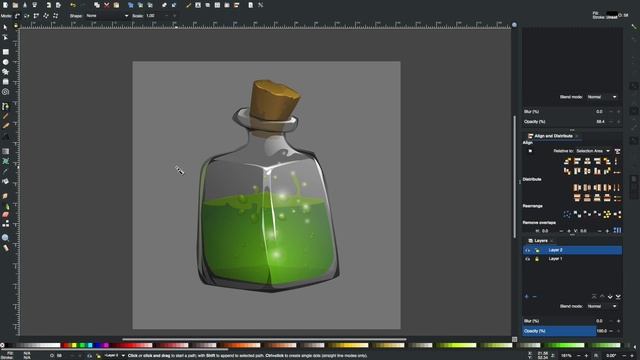The height and width of the screenshot is (360, 640).
Task: Open Layers panel Blend mode dropdown
Action: click(602, 306)
